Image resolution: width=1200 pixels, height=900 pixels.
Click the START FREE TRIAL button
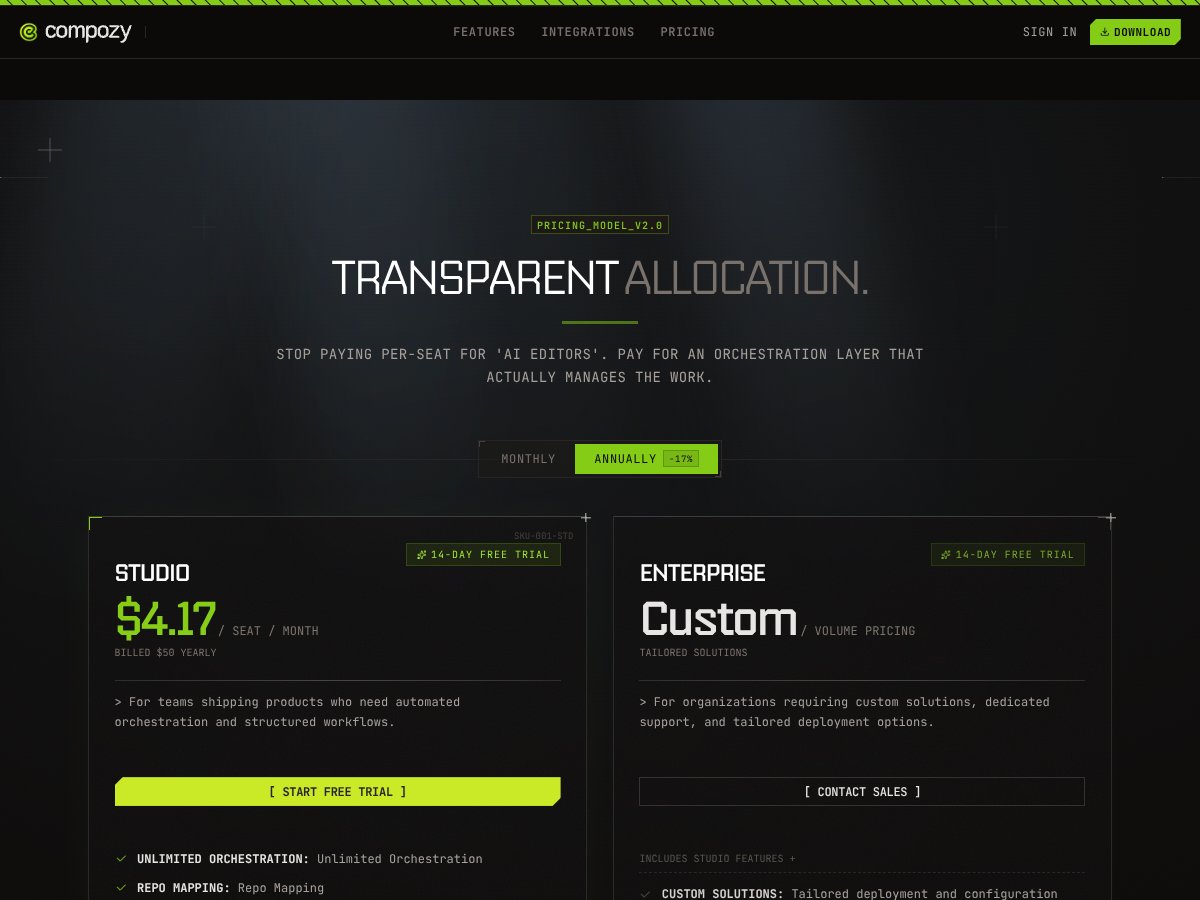click(337, 791)
